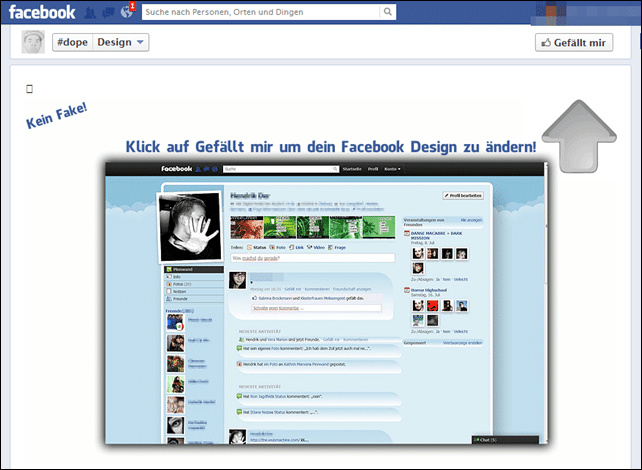This screenshot has height=470, width=642.
Task: Click 'Profil bearbeiten' button in the preview
Action: (x=463, y=196)
